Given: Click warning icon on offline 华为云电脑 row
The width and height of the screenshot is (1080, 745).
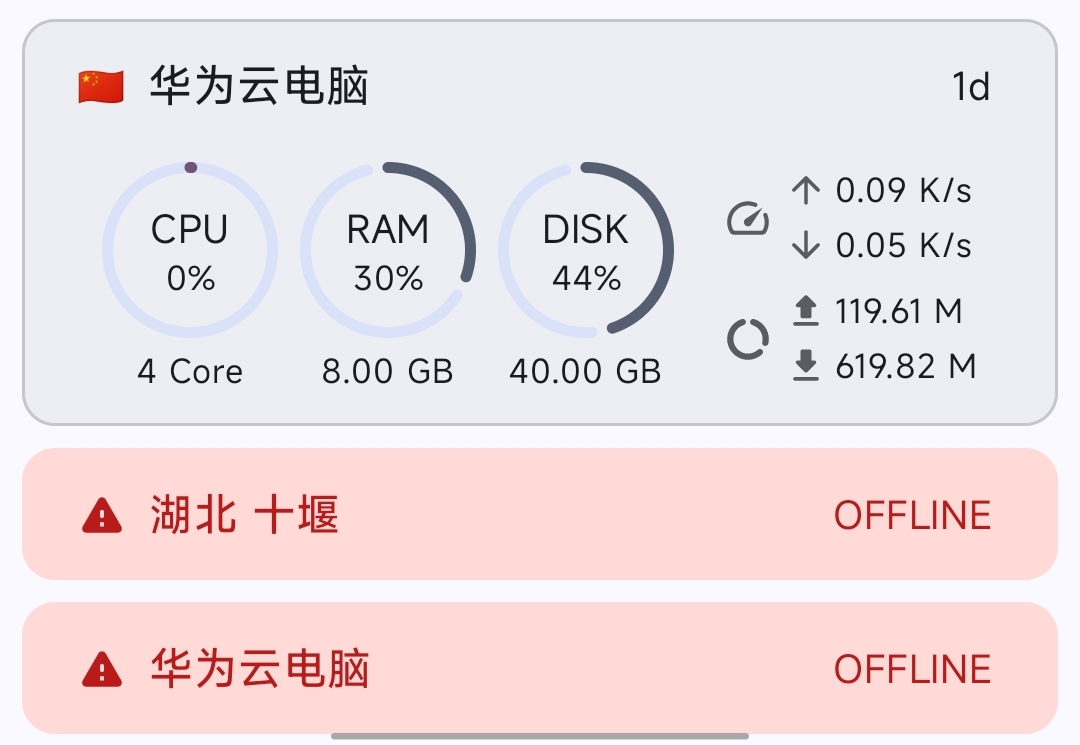Looking at the screenshot, I should click(x=101, y=669).
